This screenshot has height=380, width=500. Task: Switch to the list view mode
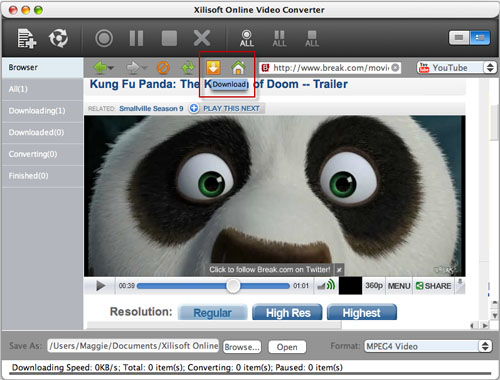(480, 38)
